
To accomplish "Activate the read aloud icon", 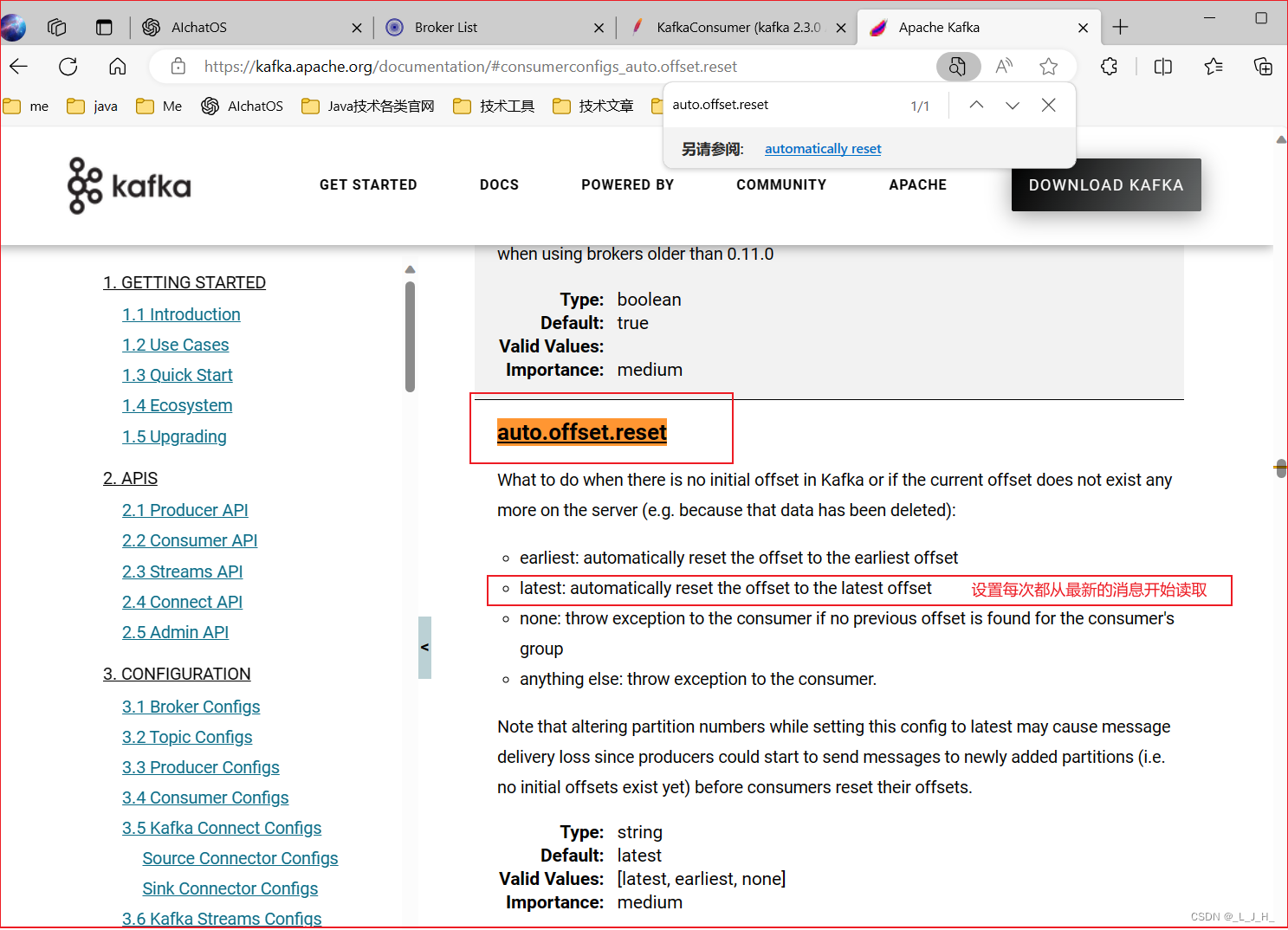I will (1005, 67).
